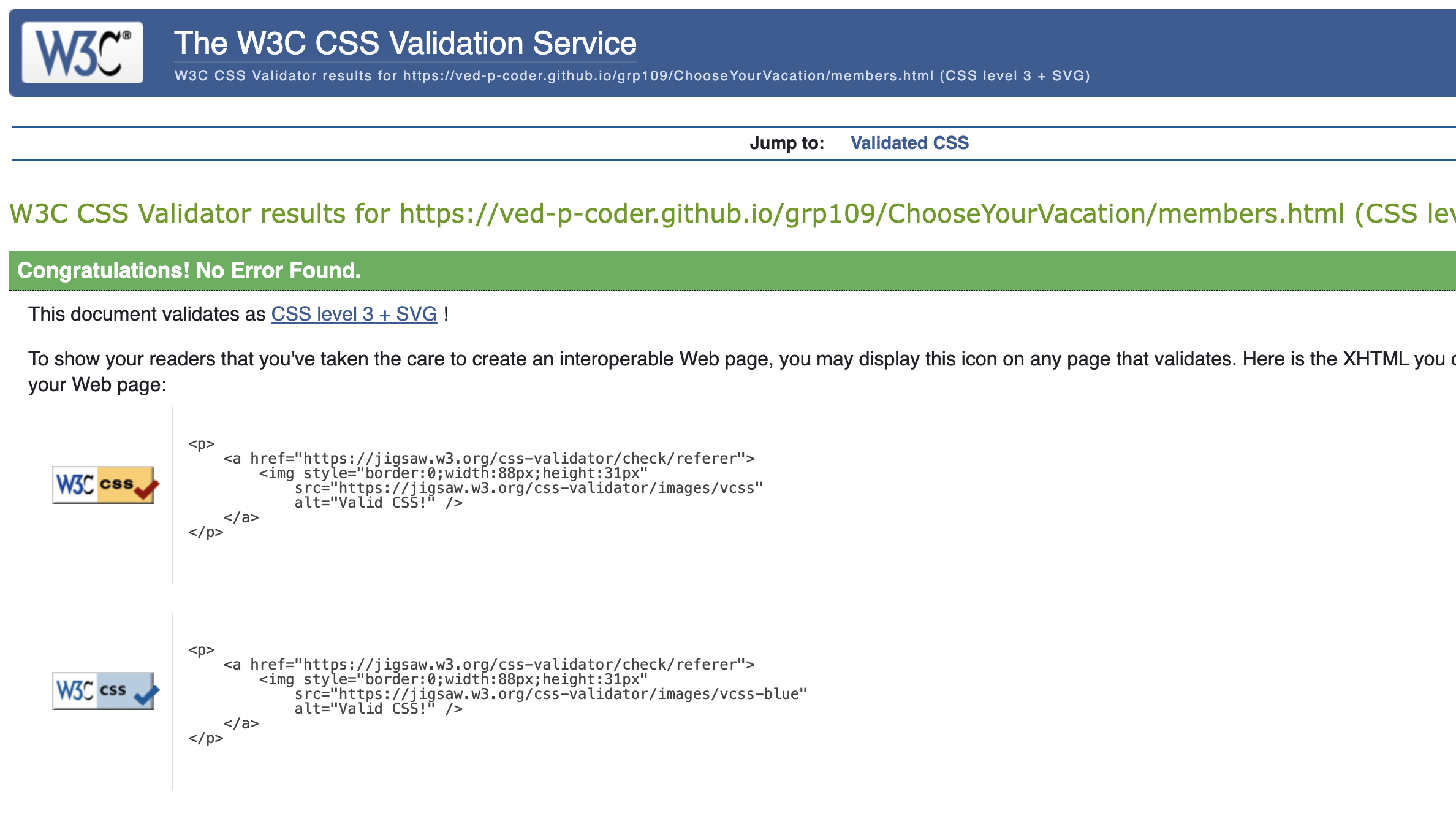1456x813 pixels.
Task: Click the 'To show your readers' paragraph
Action: 741,372
